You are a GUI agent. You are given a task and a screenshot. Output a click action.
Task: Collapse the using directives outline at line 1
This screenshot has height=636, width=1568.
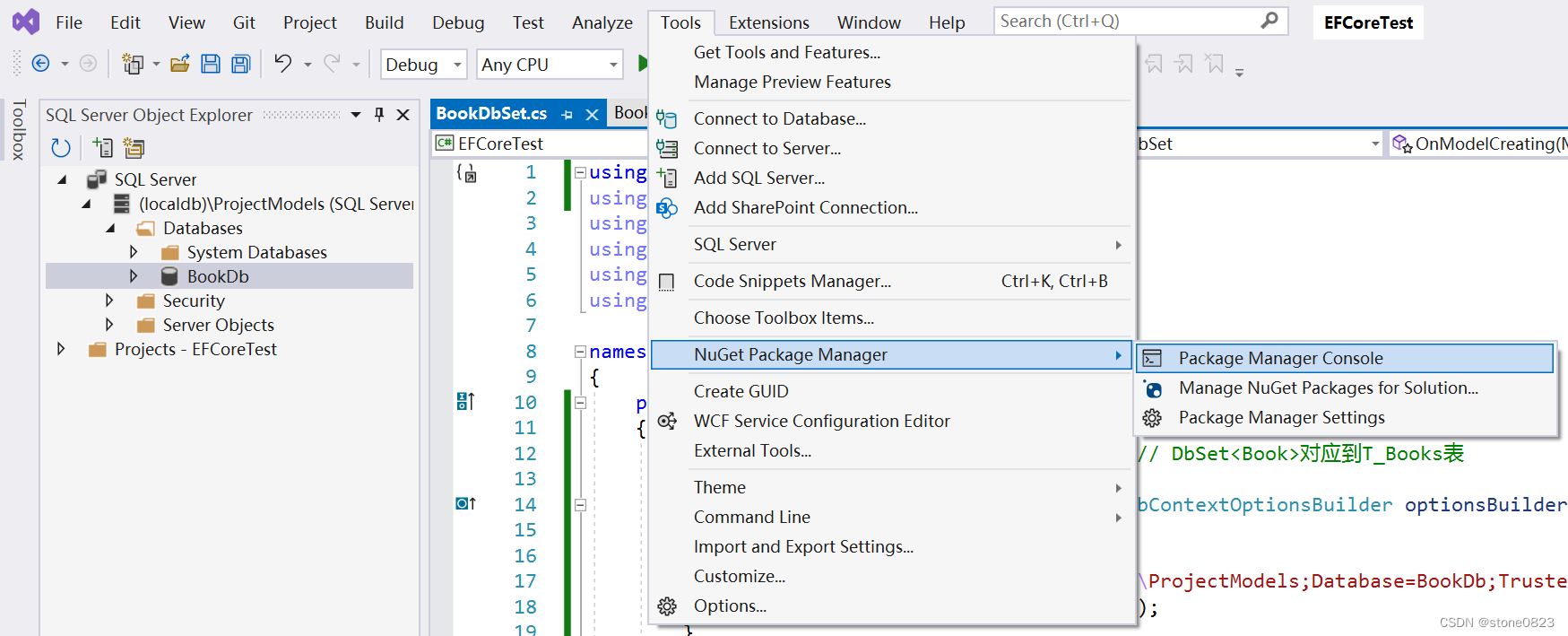(x=580, y=172)
